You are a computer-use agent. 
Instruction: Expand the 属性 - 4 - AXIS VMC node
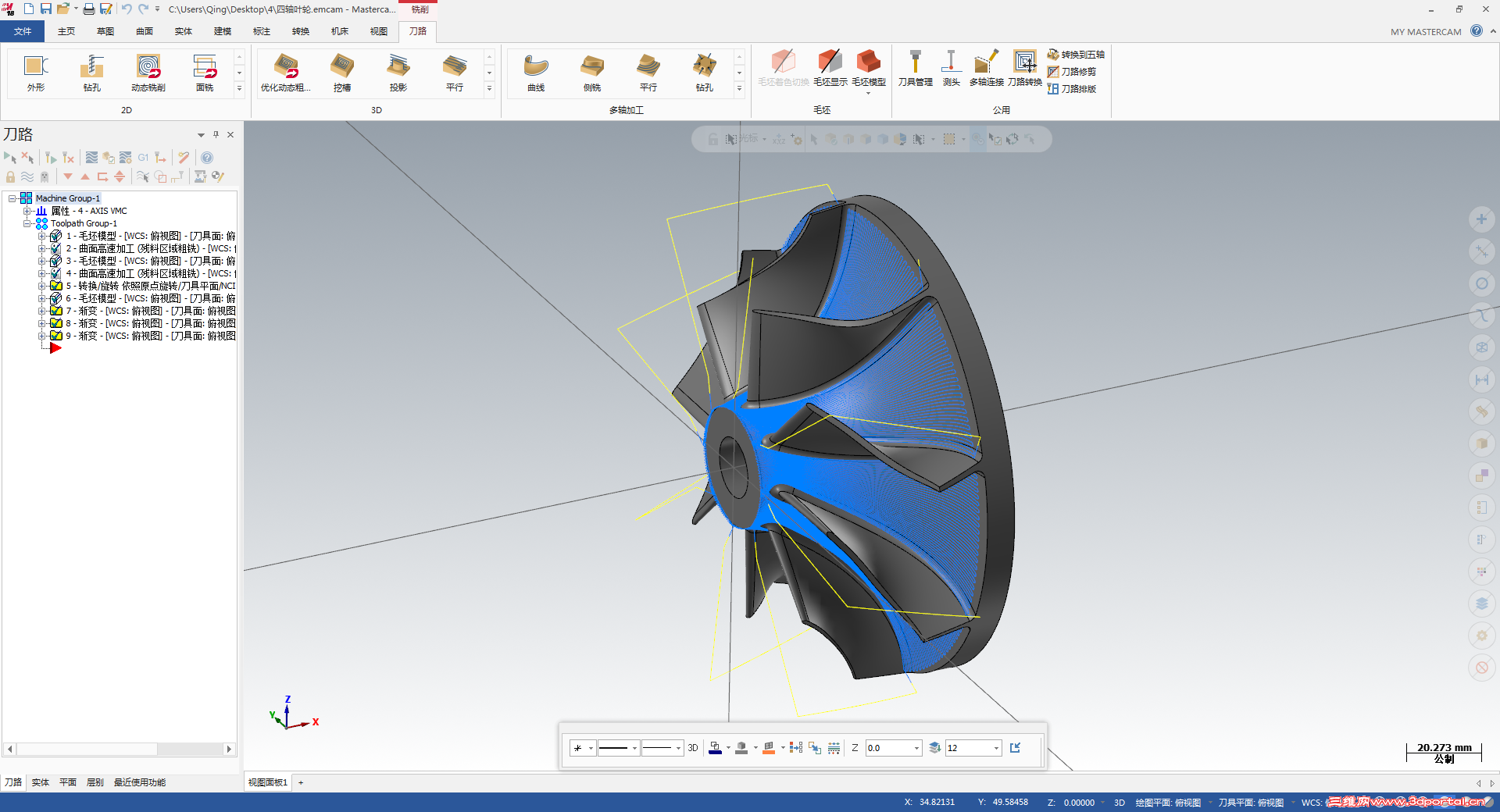27,211
